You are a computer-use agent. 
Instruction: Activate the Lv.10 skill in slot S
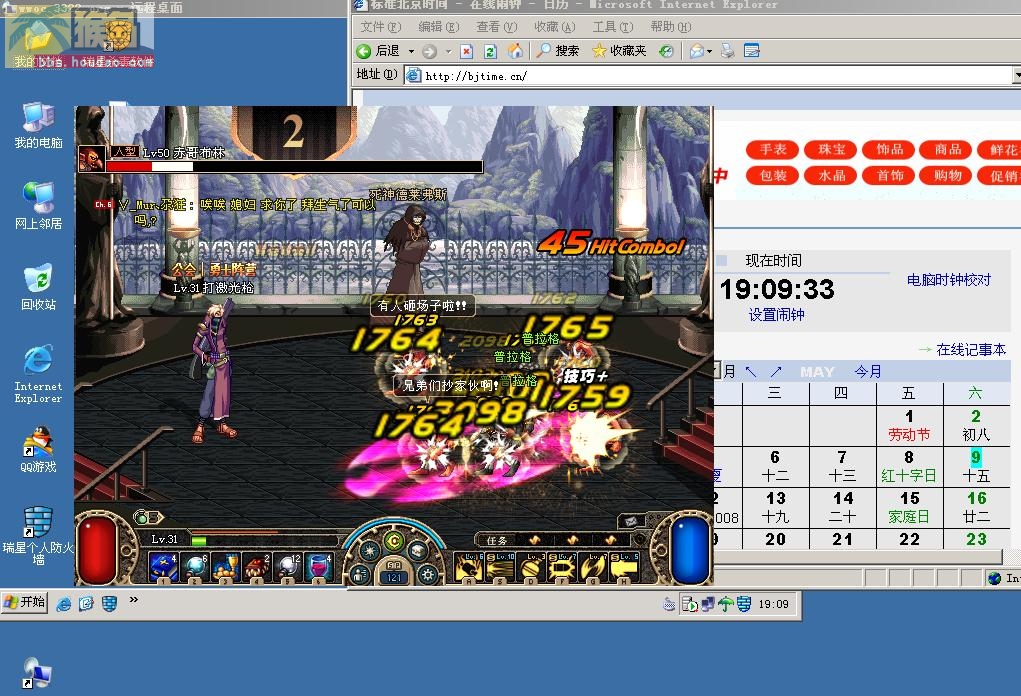tap(499, 567)
